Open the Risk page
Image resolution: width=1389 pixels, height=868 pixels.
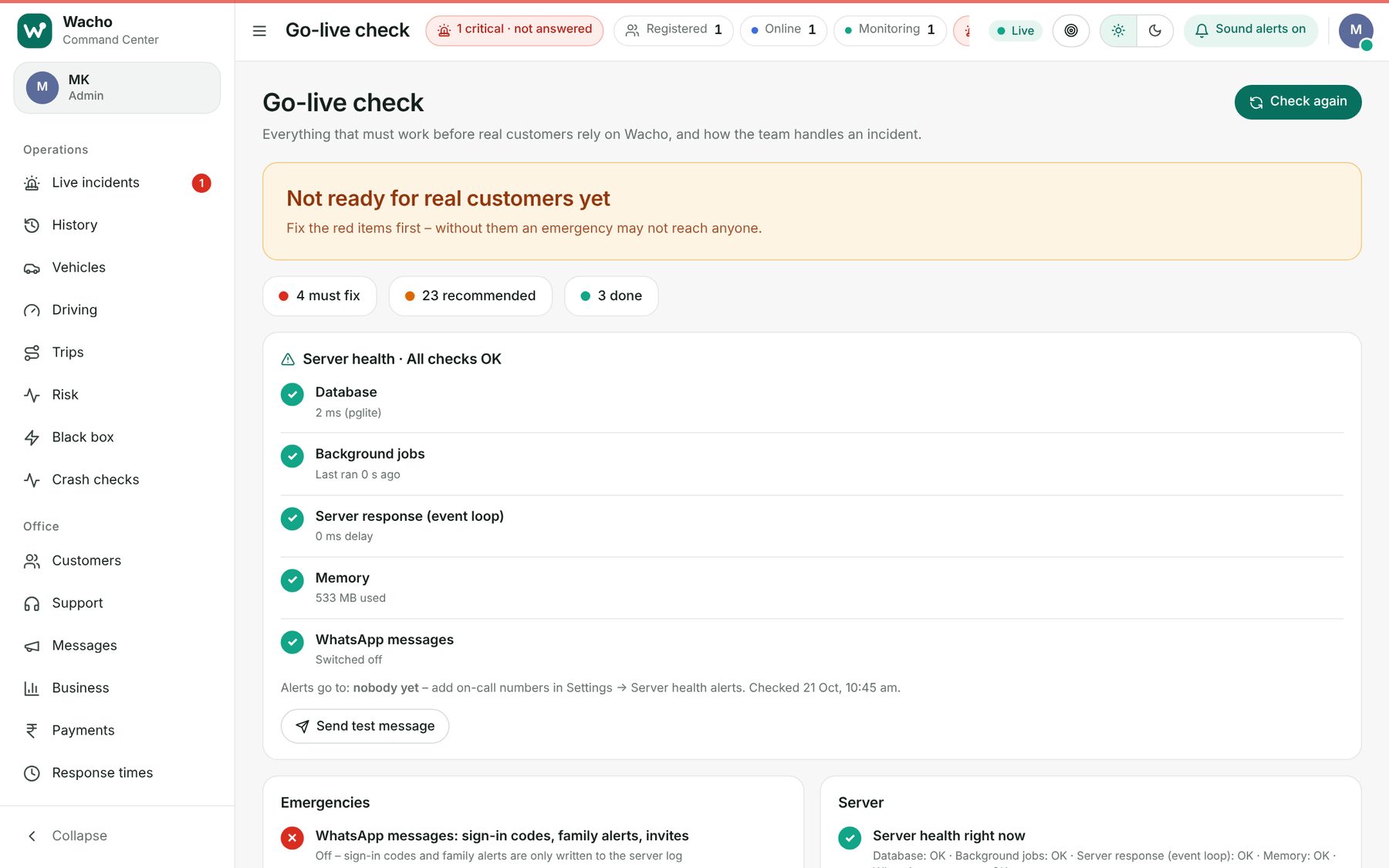click(x=117, y=395)
